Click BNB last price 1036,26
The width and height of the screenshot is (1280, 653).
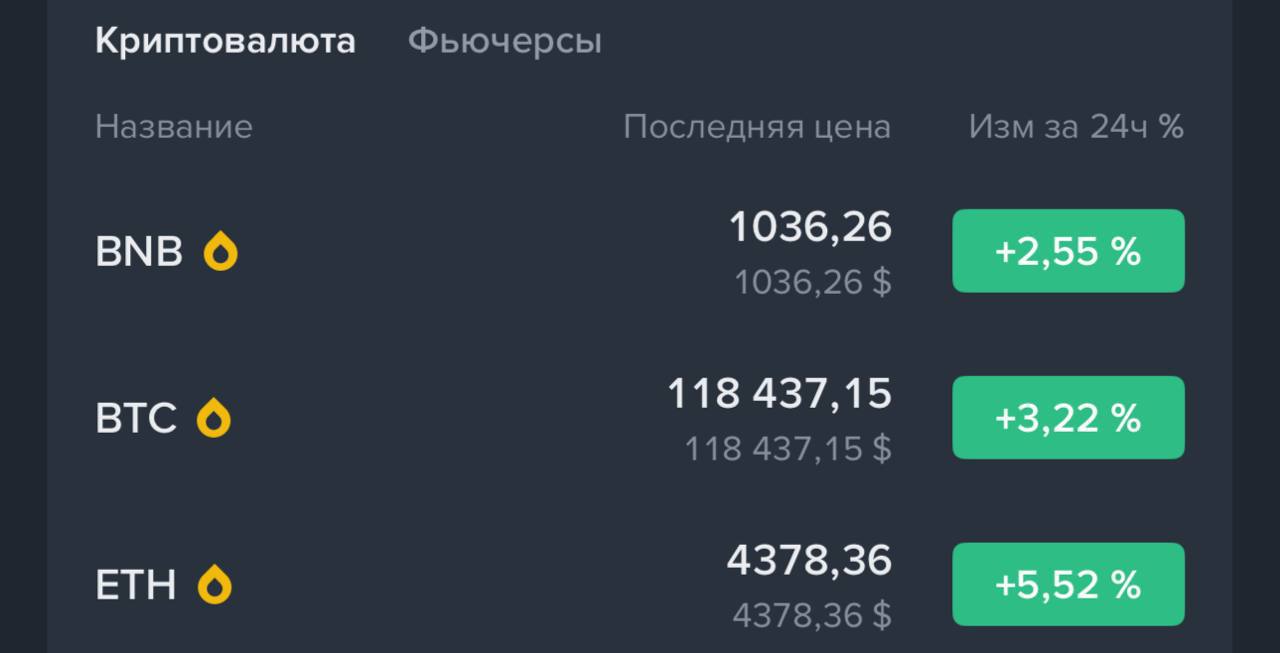click(x=810, y=228)
